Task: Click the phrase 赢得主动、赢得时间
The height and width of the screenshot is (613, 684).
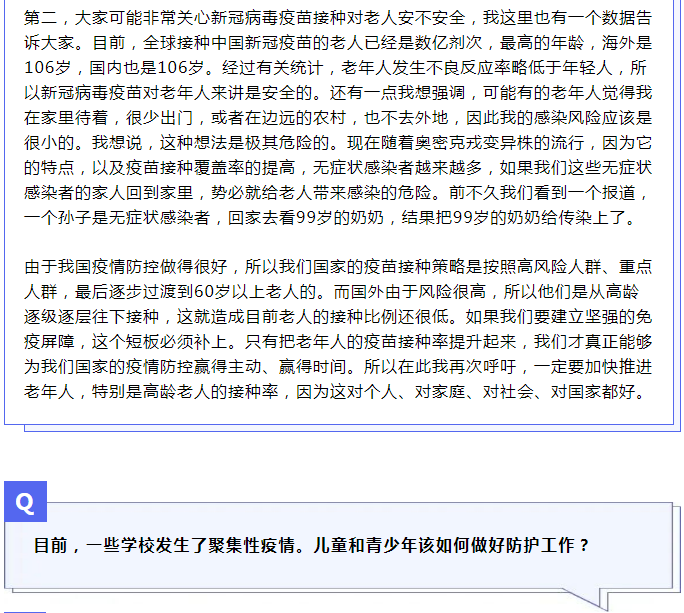Action: point(270,366)
